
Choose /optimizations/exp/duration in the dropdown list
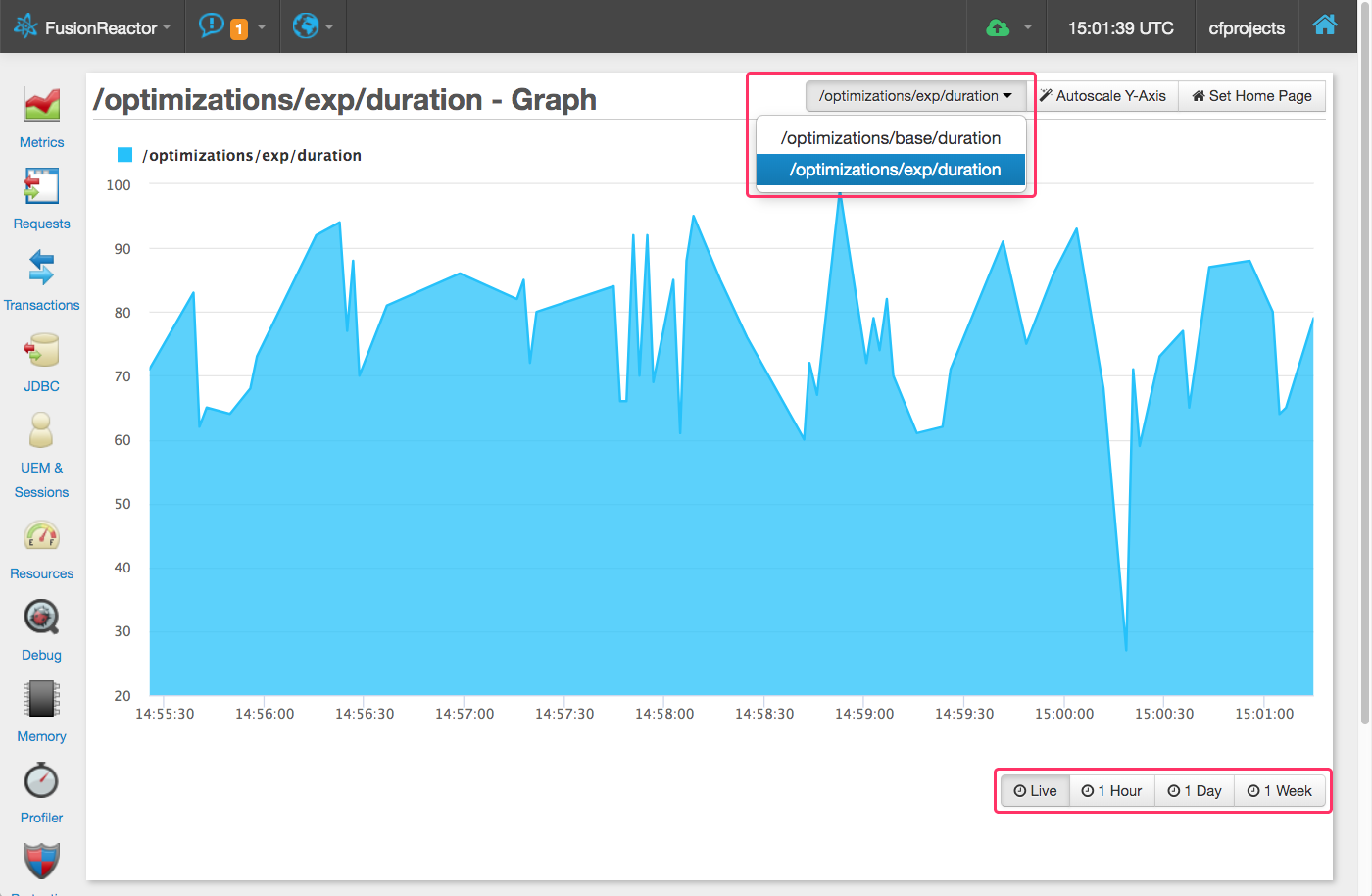tap(894, 170)
